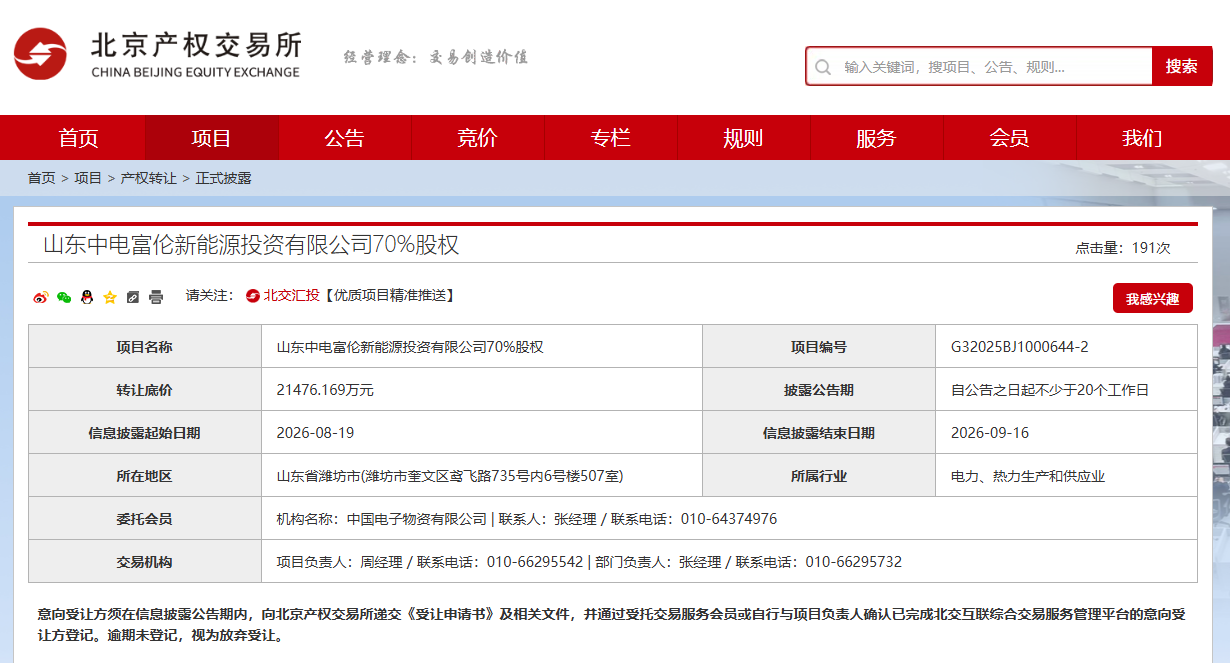
Task: Click the 所属行业 header cell
Action: (x=819, y=476)
